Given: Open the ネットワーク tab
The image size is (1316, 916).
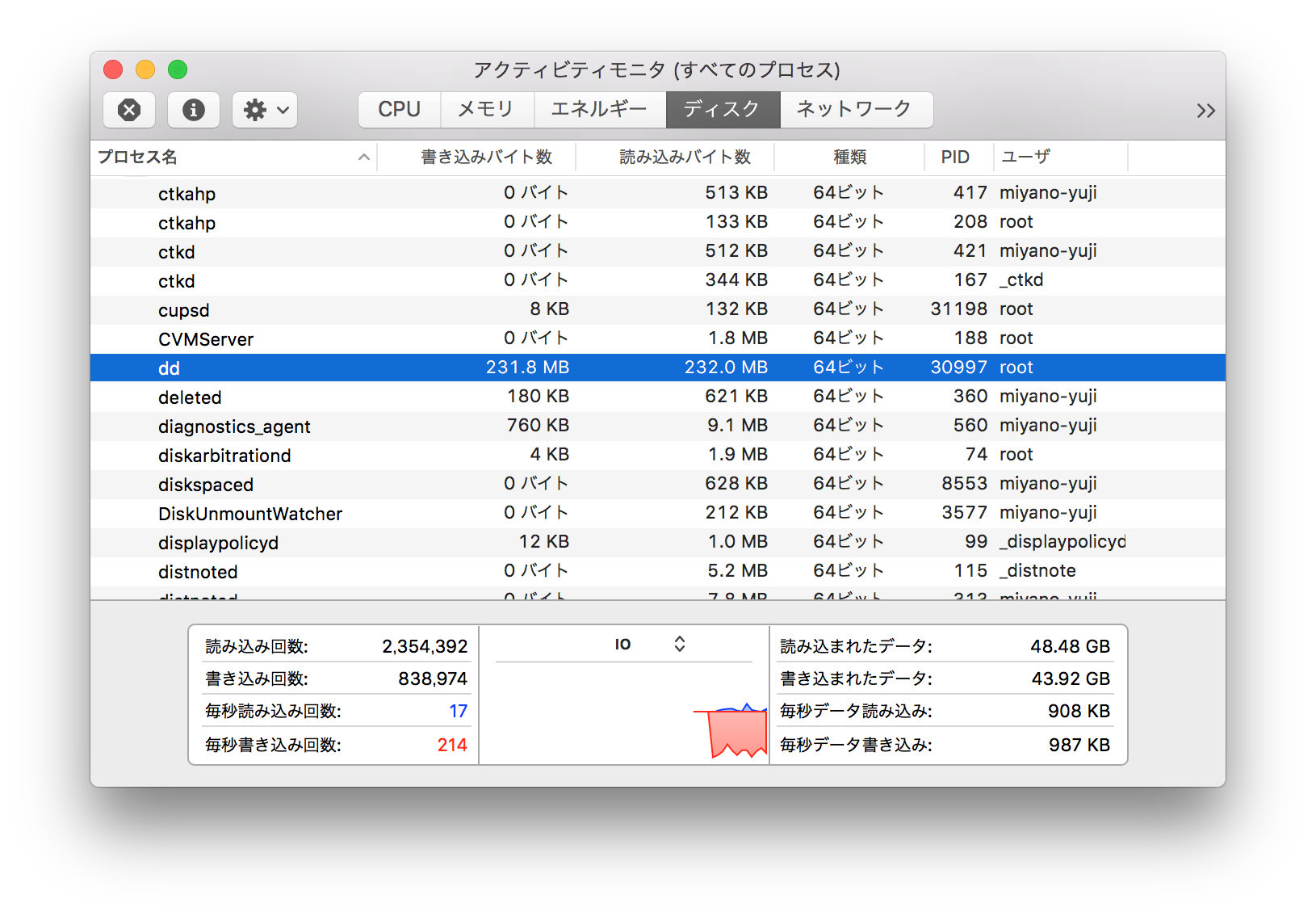Looking at the screenshot, I should (x=856, y=109).
